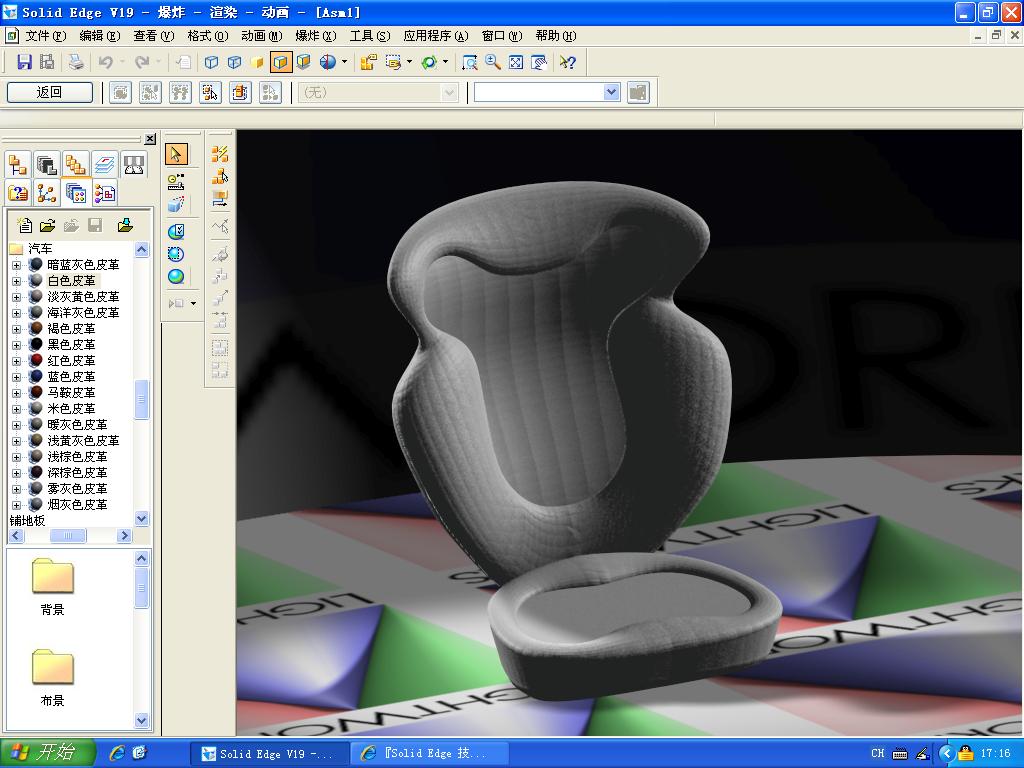Switch to the Layers tab icon
This screenshot has height=768, width=1024.
(104, 164)
